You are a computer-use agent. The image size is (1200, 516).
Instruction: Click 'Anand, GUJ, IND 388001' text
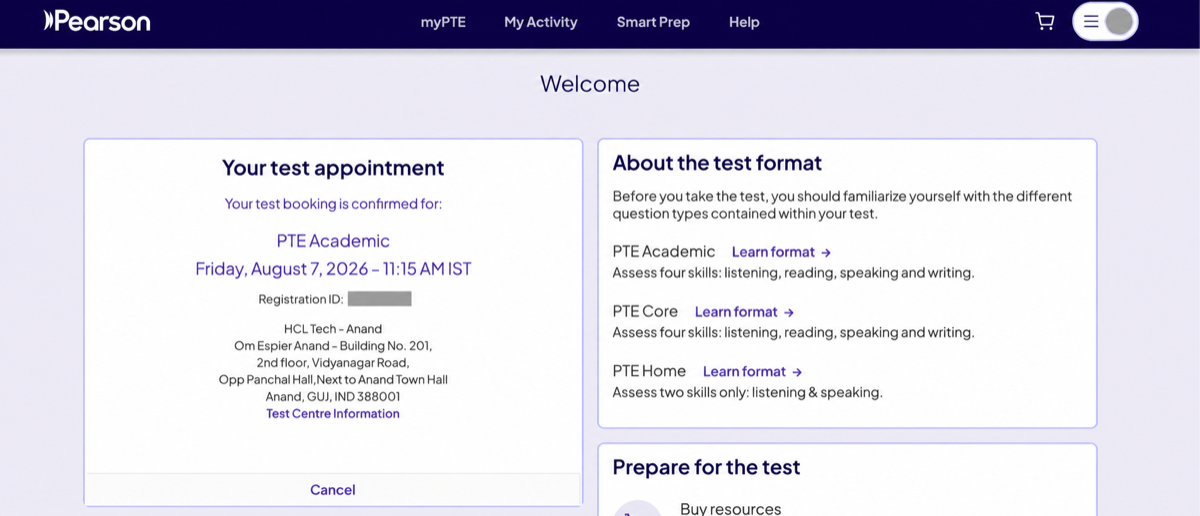pyautogui.click(x=333, y=397)
